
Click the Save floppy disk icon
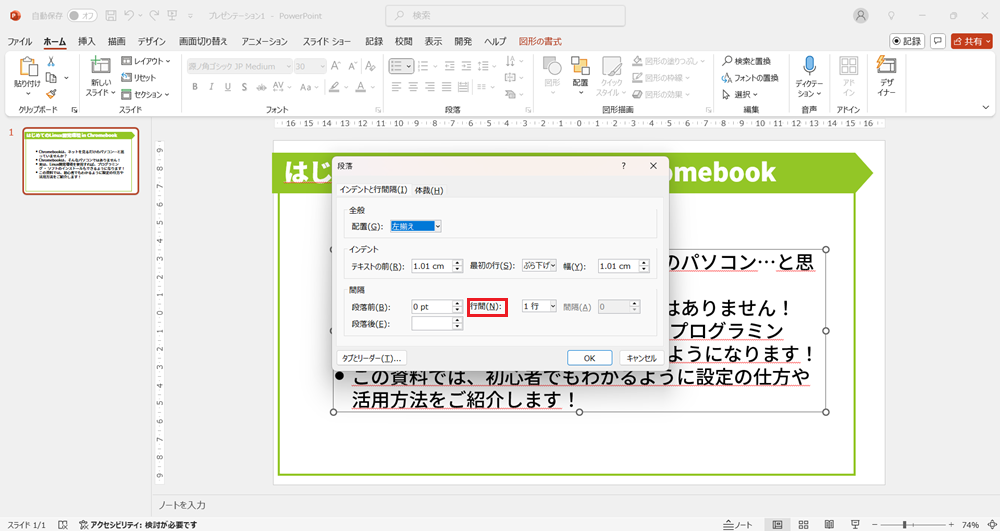pos(110,15)
